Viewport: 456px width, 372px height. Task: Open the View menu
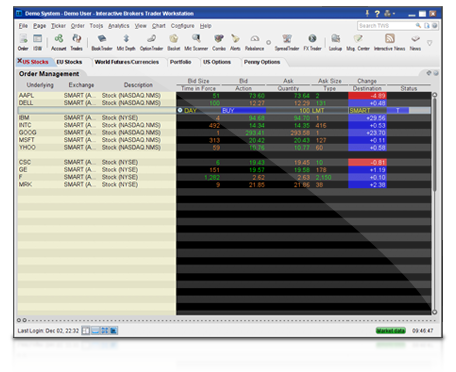click(x=140, y=26)
